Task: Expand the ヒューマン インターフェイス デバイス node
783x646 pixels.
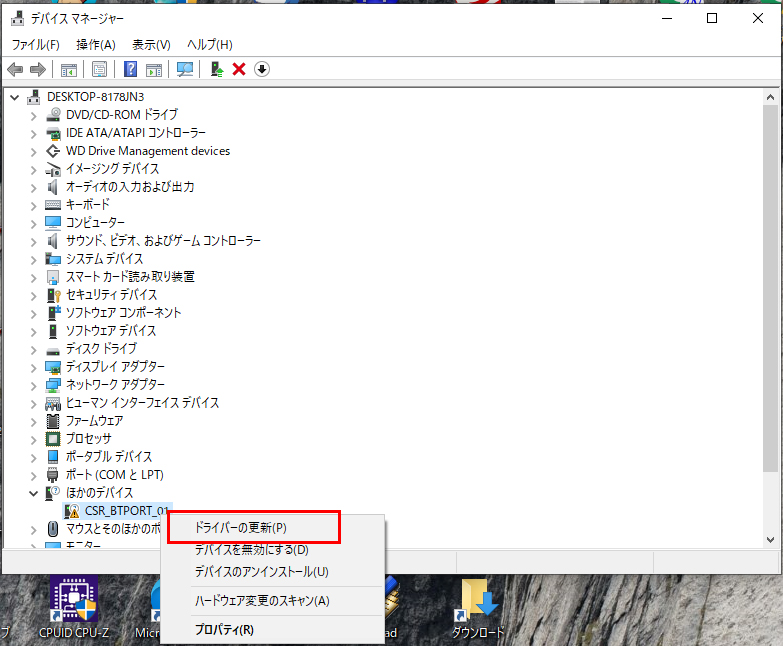Action: pos(33,403)
